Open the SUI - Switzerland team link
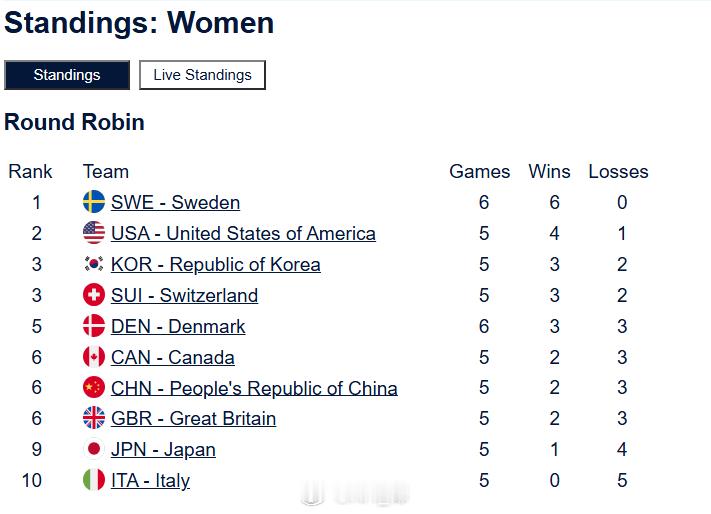 (x=184, y=296)
